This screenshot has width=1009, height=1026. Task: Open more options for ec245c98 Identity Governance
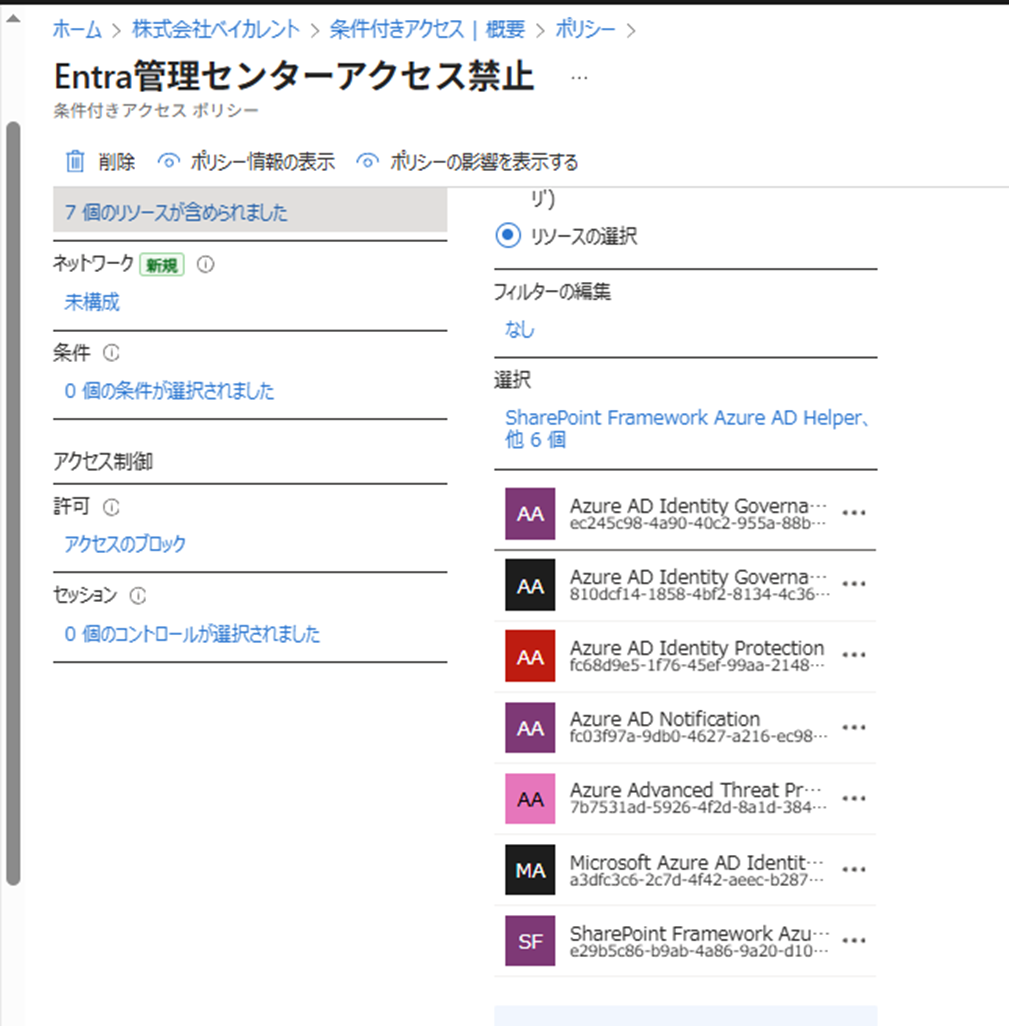[854, 513]
